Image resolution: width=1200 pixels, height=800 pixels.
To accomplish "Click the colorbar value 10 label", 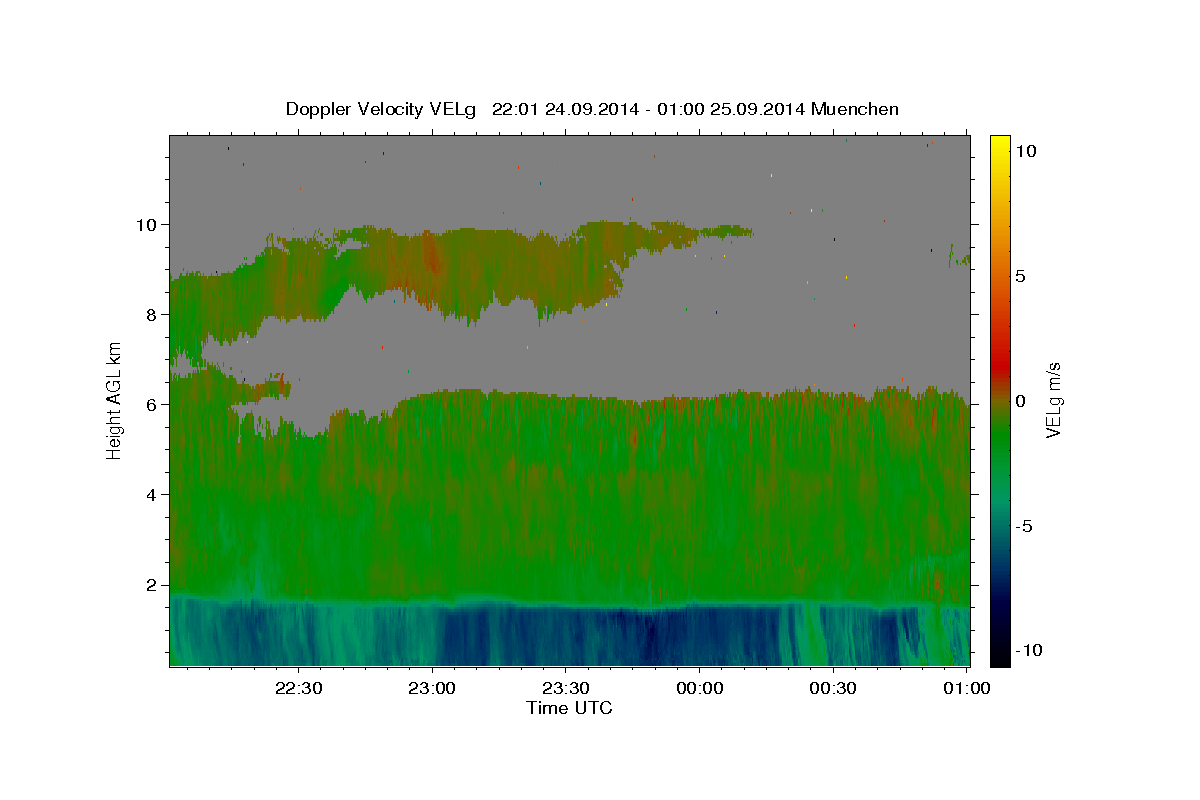I will 1025,151.
